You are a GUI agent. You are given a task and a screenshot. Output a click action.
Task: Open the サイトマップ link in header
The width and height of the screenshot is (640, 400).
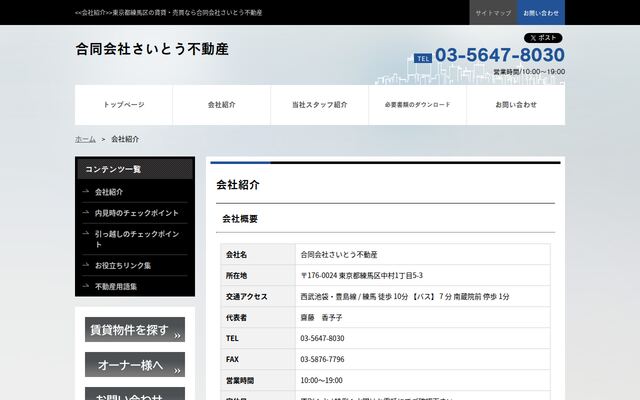coord(493,13)
